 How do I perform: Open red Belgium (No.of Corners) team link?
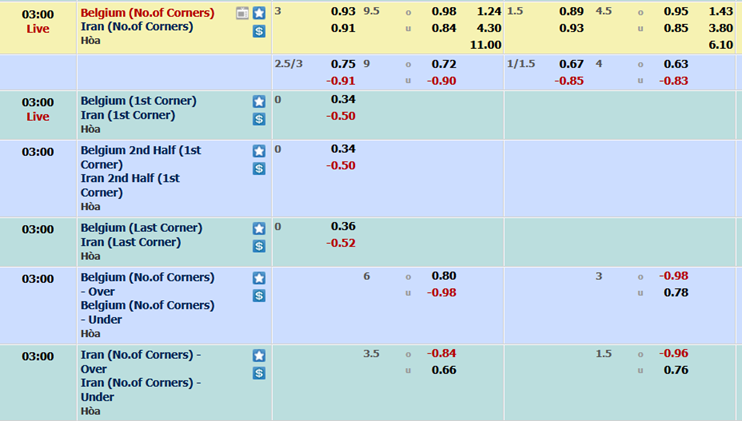[x=148, y=13]
